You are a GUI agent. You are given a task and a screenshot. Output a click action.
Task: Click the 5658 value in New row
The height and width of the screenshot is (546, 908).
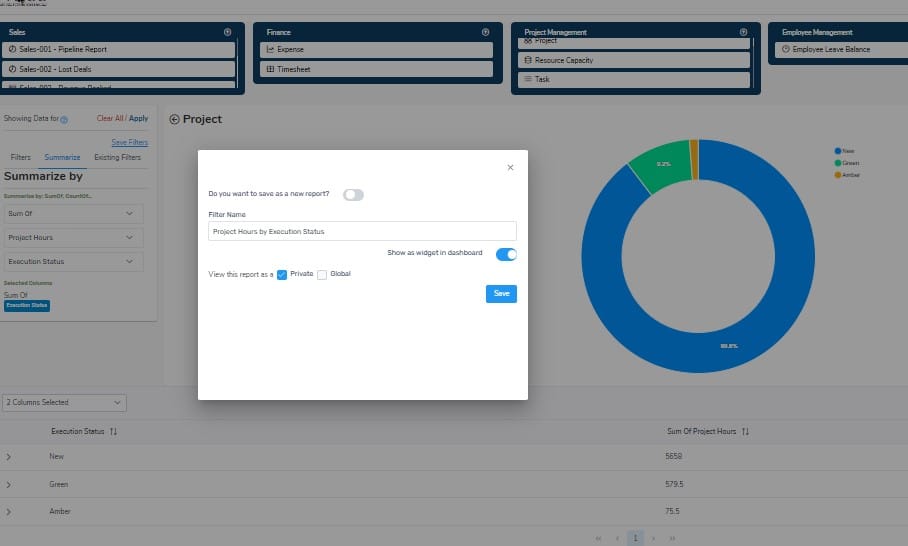tap(673, 456)
